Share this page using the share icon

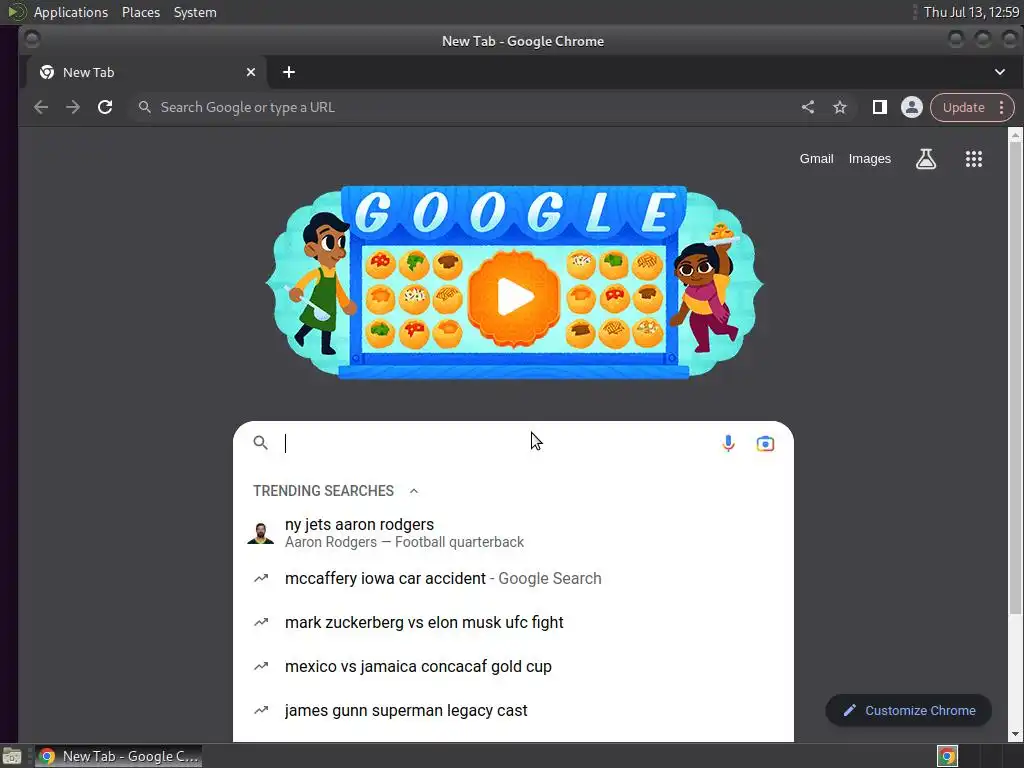(x=808, y=107)
